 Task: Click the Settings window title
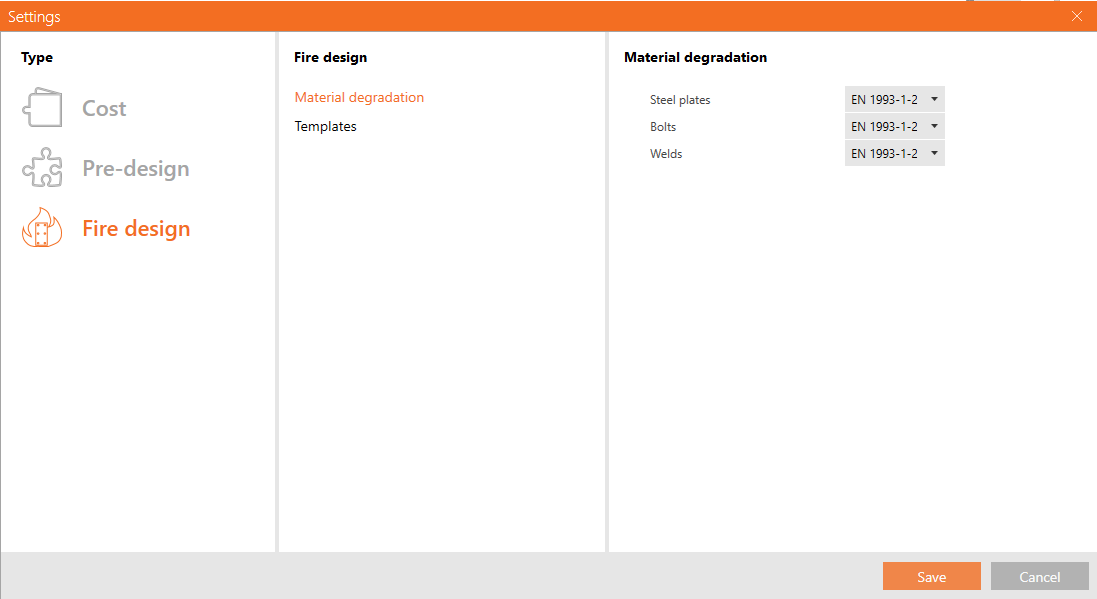pyautogui.click(x=34, y=17)
